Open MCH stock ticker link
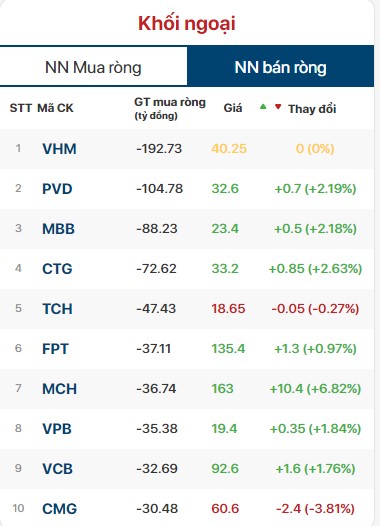This screenshot has width=380, height=526. tap(59, 389)
